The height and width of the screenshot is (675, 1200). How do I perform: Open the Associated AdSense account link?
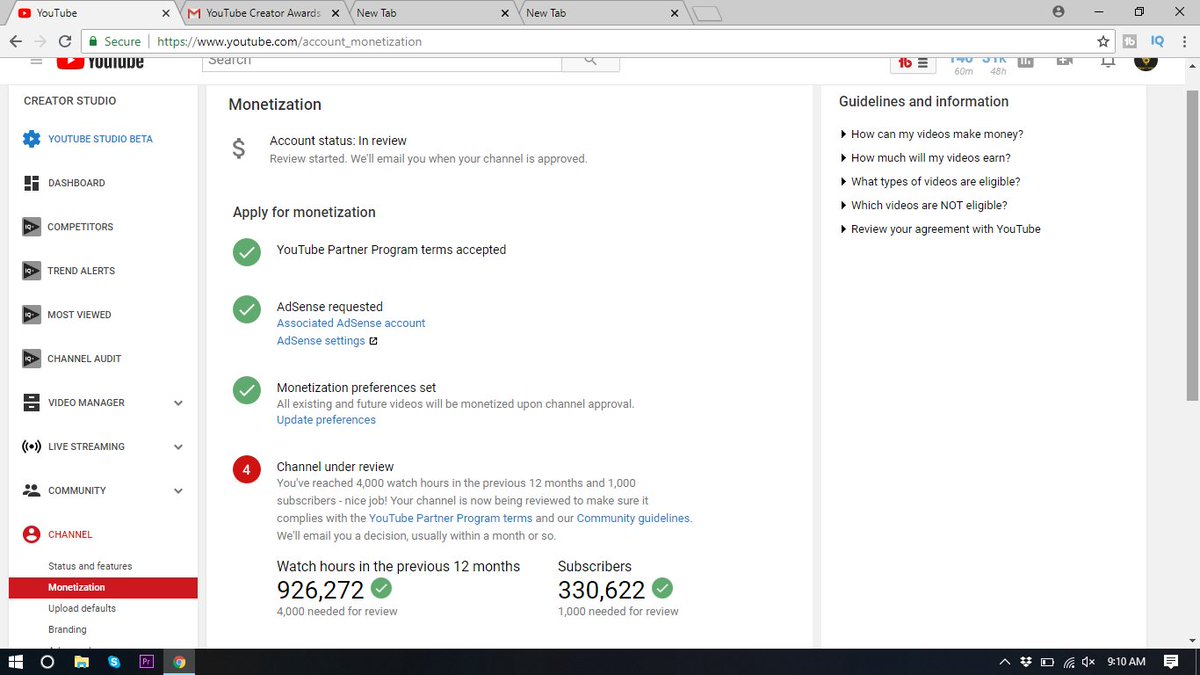351,323
